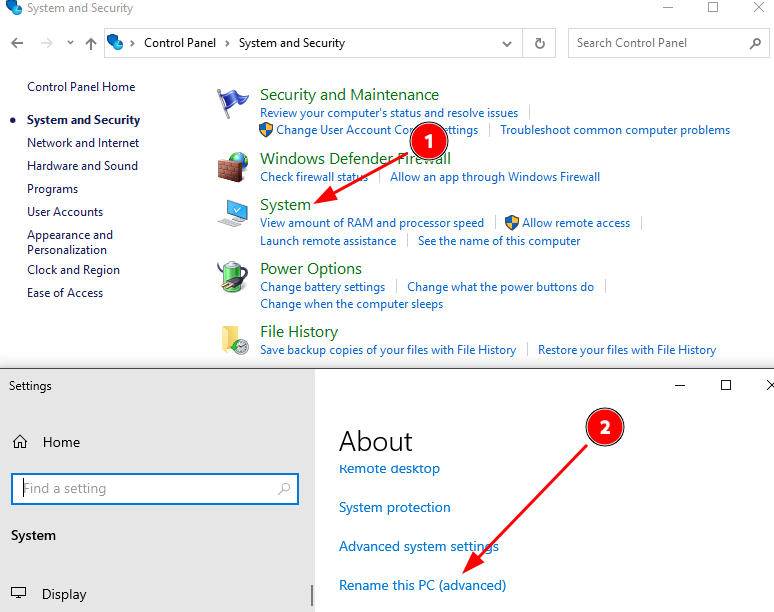Open File History heading
Image resolution: width=774 pixels, height=612 pixels.
299,332
